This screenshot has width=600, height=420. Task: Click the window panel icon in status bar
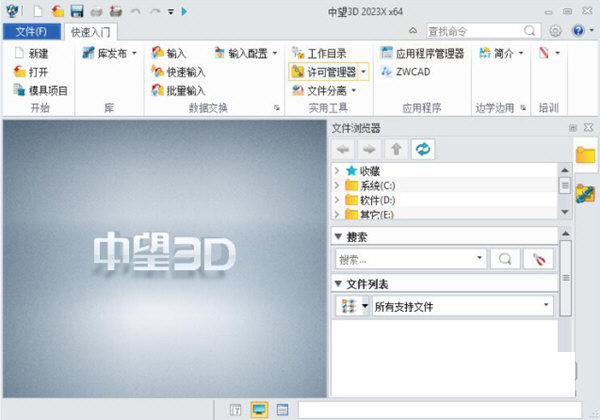[x=282, y=410]
